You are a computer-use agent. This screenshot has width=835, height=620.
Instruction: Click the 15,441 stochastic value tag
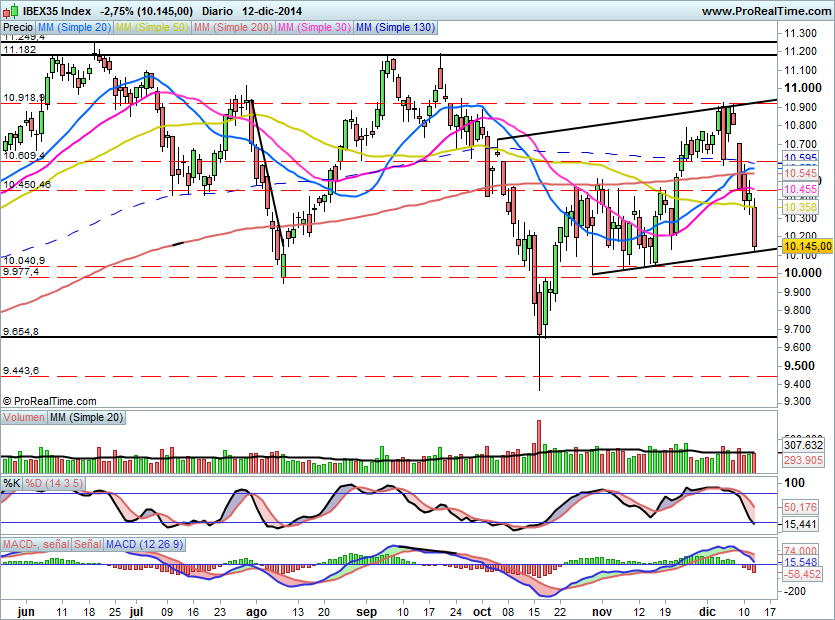800,525
